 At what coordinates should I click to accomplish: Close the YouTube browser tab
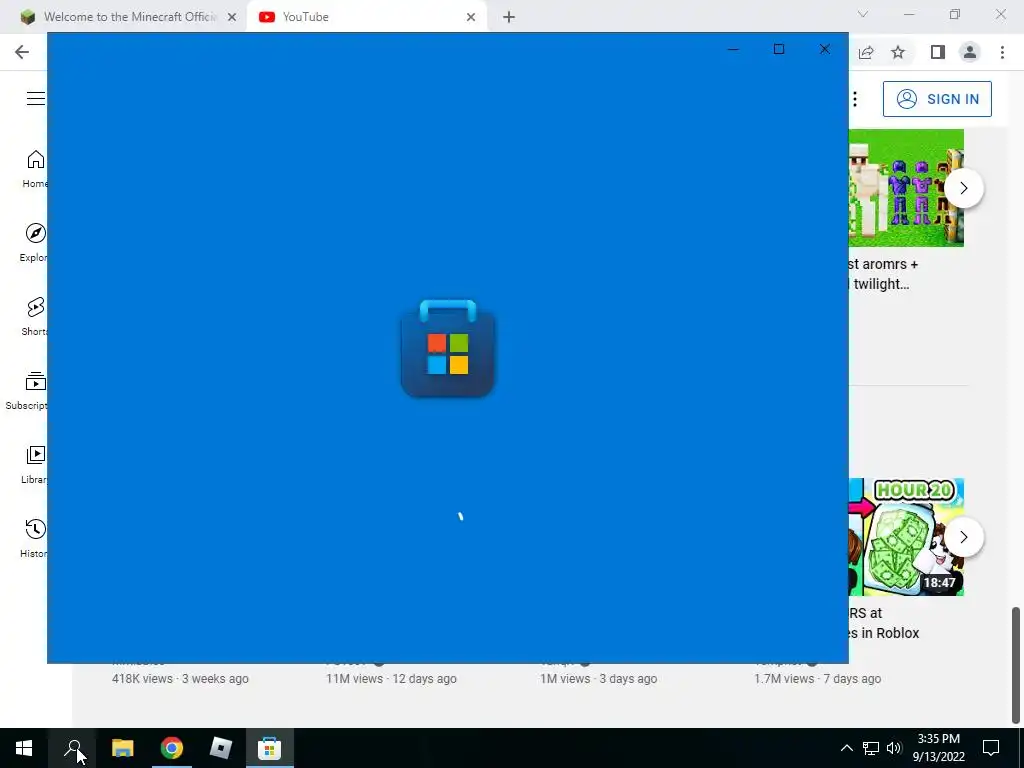(471, 17)
